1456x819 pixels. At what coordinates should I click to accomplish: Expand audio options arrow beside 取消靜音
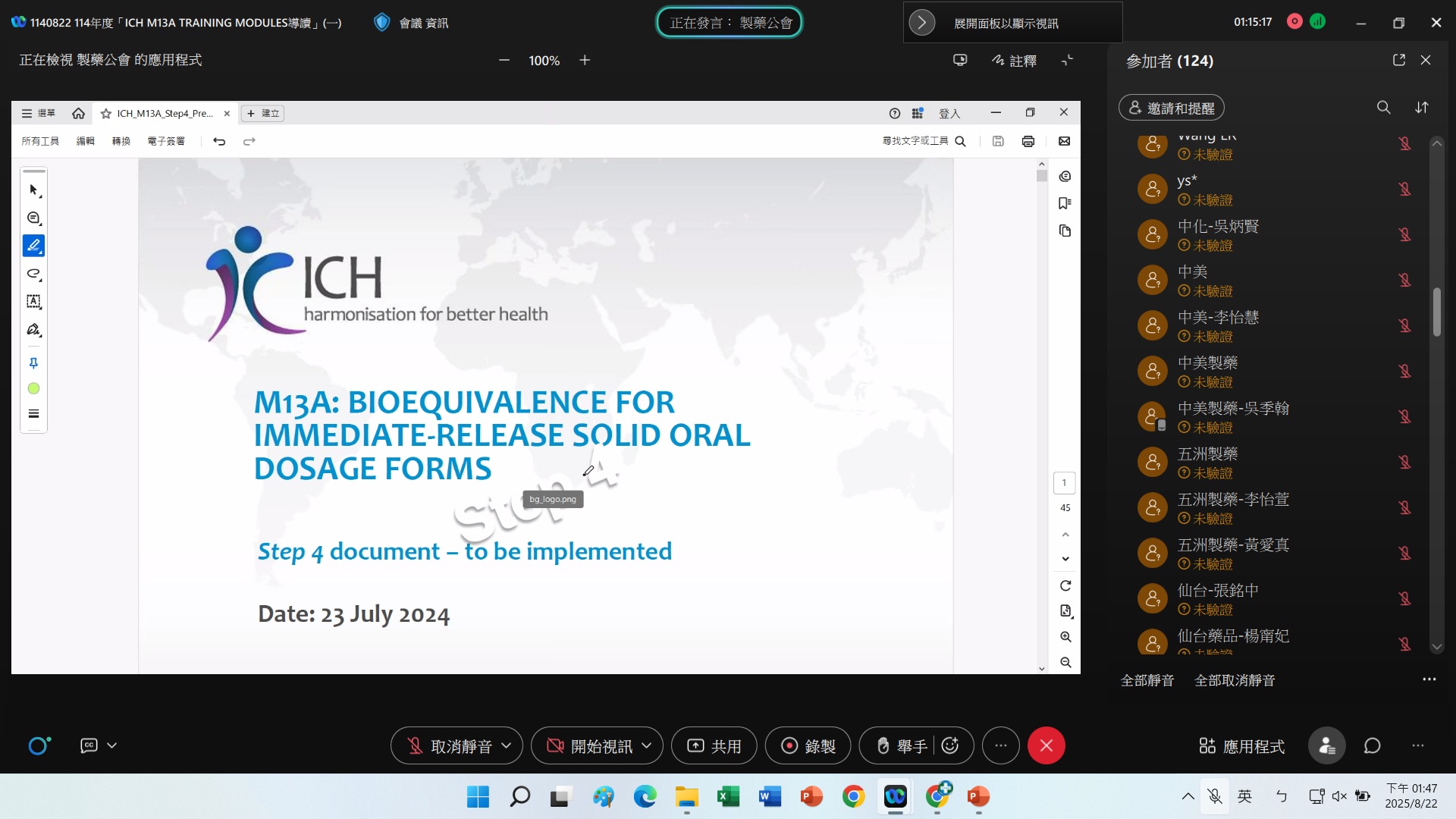point(507,746)
